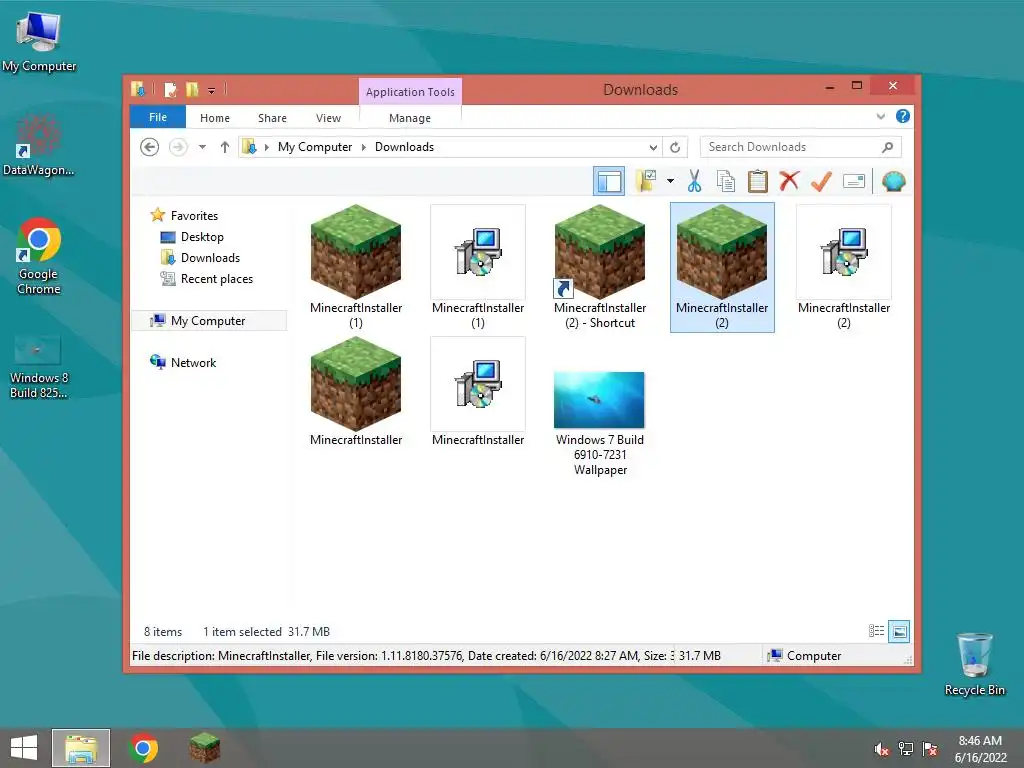The height and width of the screenshot is (768, 1024).
Task: Open the Start button on taskbar
Action: pyautogui.click(x=24, y=748)
